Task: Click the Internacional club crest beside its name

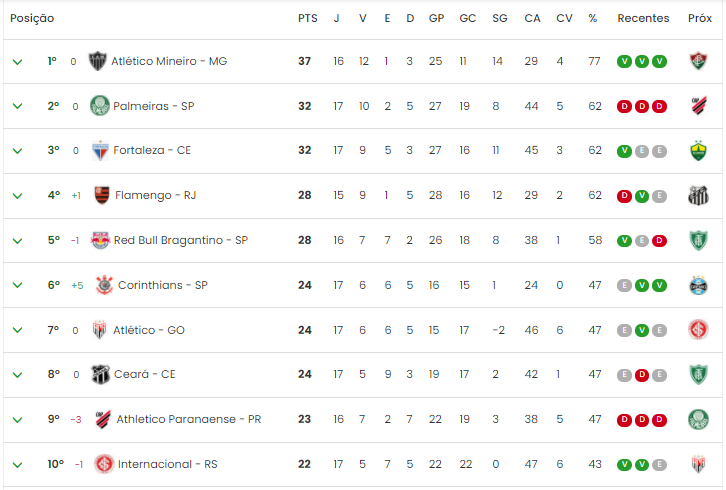Action: (104, 464)
